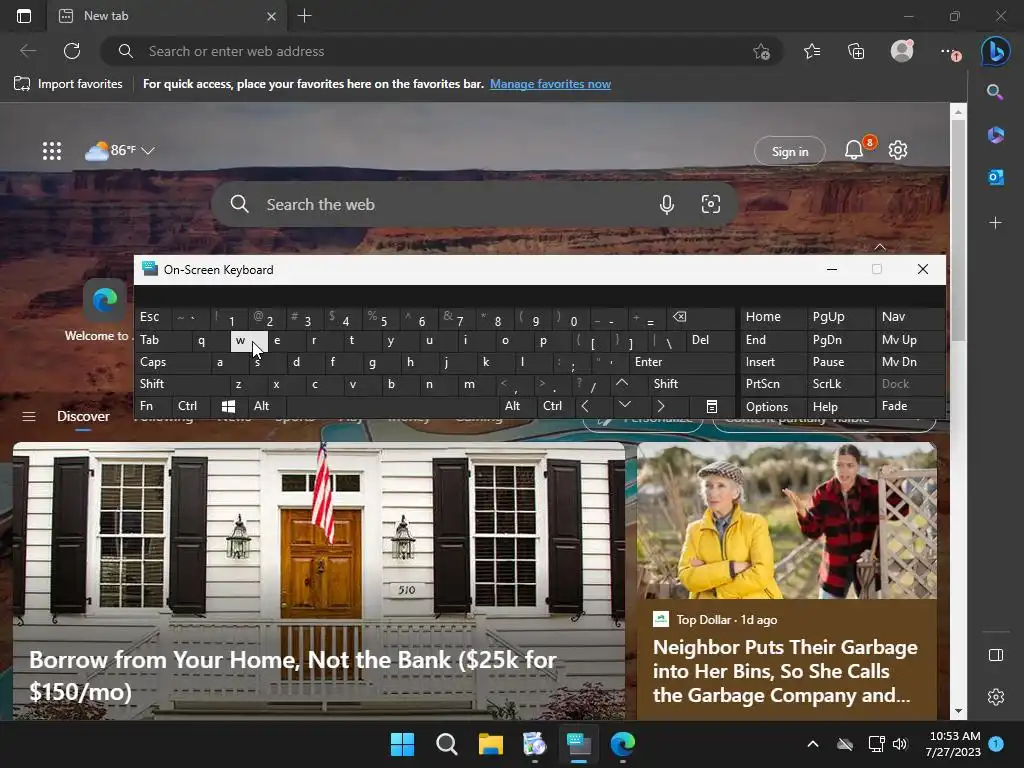Click the sidebar search magnifier icon

click(x=995, y=91)
